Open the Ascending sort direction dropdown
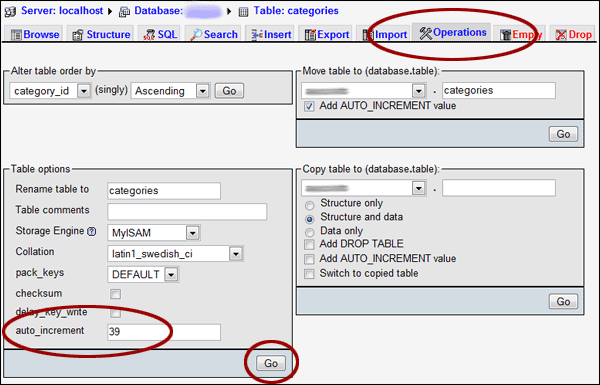The height and width of the screenshot is (385, 600). coord(170,91)
